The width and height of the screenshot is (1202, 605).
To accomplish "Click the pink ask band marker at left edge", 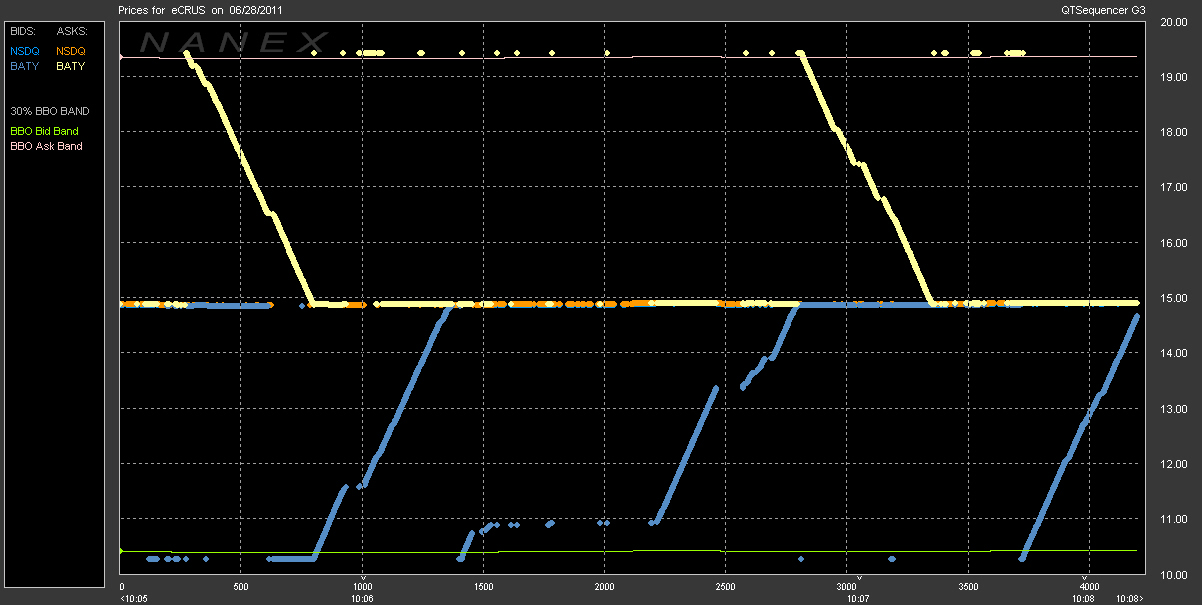I will (x=120, y=57).
